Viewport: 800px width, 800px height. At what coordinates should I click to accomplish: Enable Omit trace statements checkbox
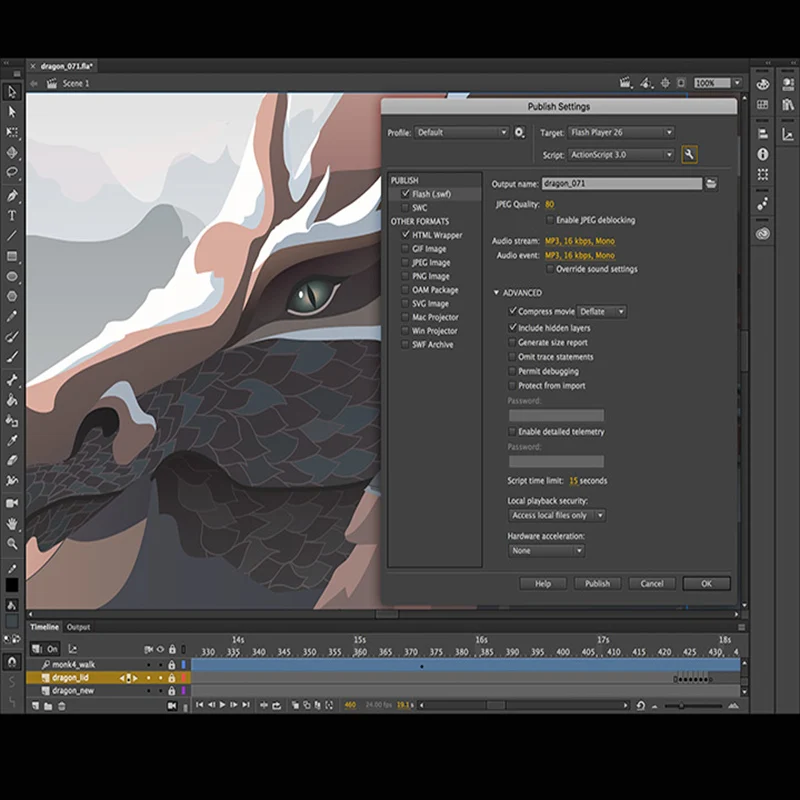pos(513,356)
